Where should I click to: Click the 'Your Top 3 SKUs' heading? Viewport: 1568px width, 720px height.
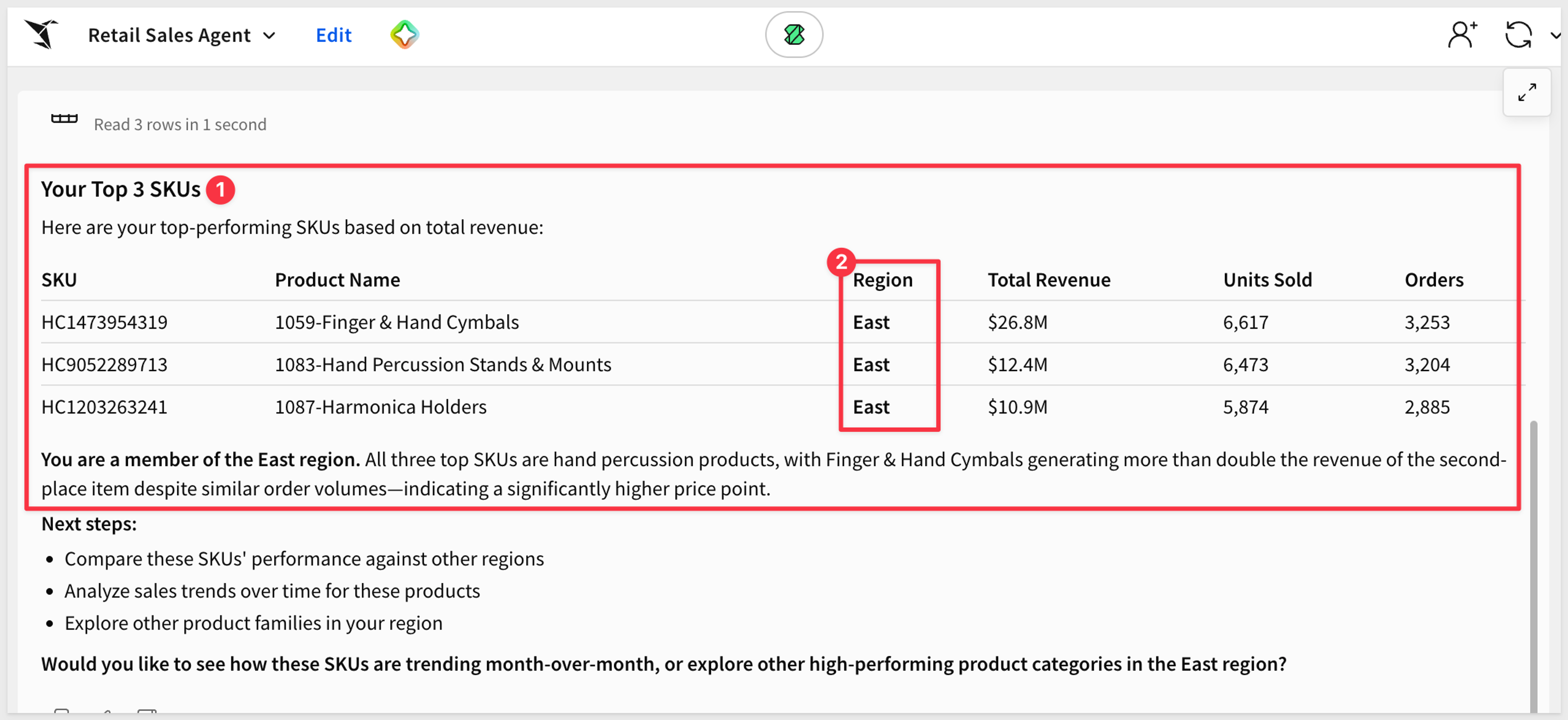coord(120,189)
